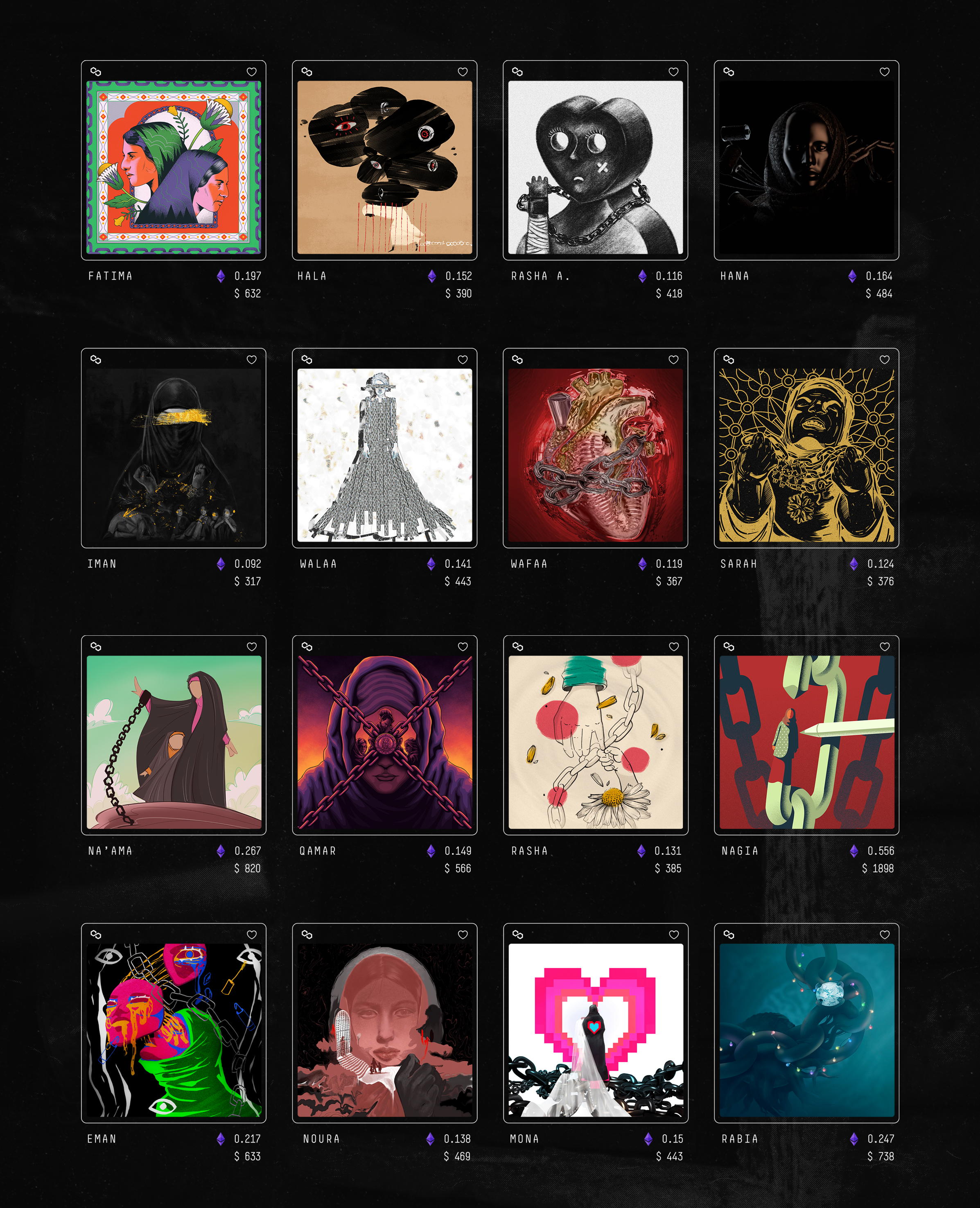Click the $ 1898 price text
Screen dimensions: 980x1208
878,868
